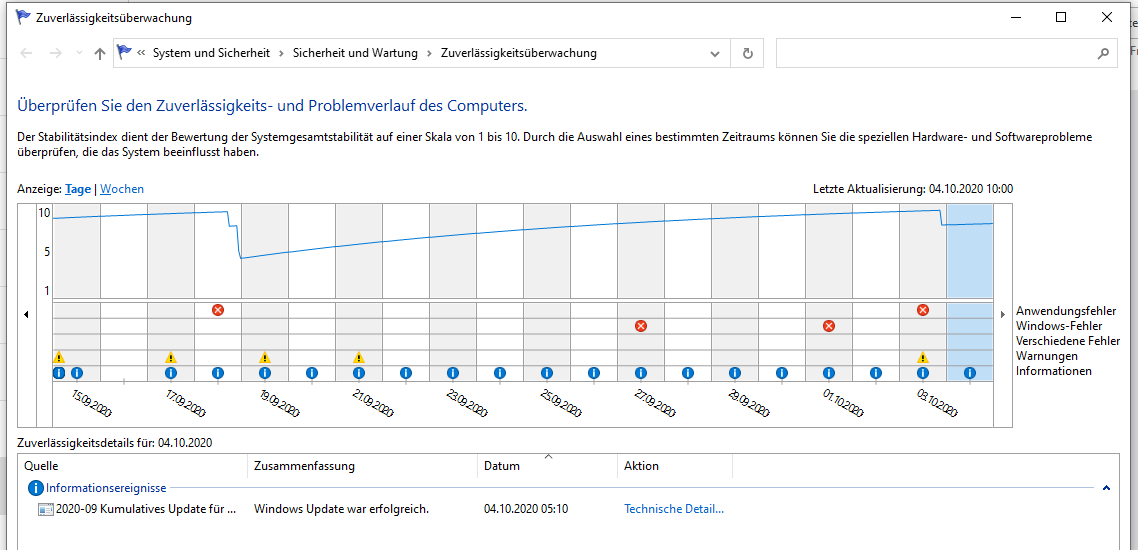Select the information icon for 23.09.2020
This screenshot has height=550, width=1138.
(x=453, y=373)
